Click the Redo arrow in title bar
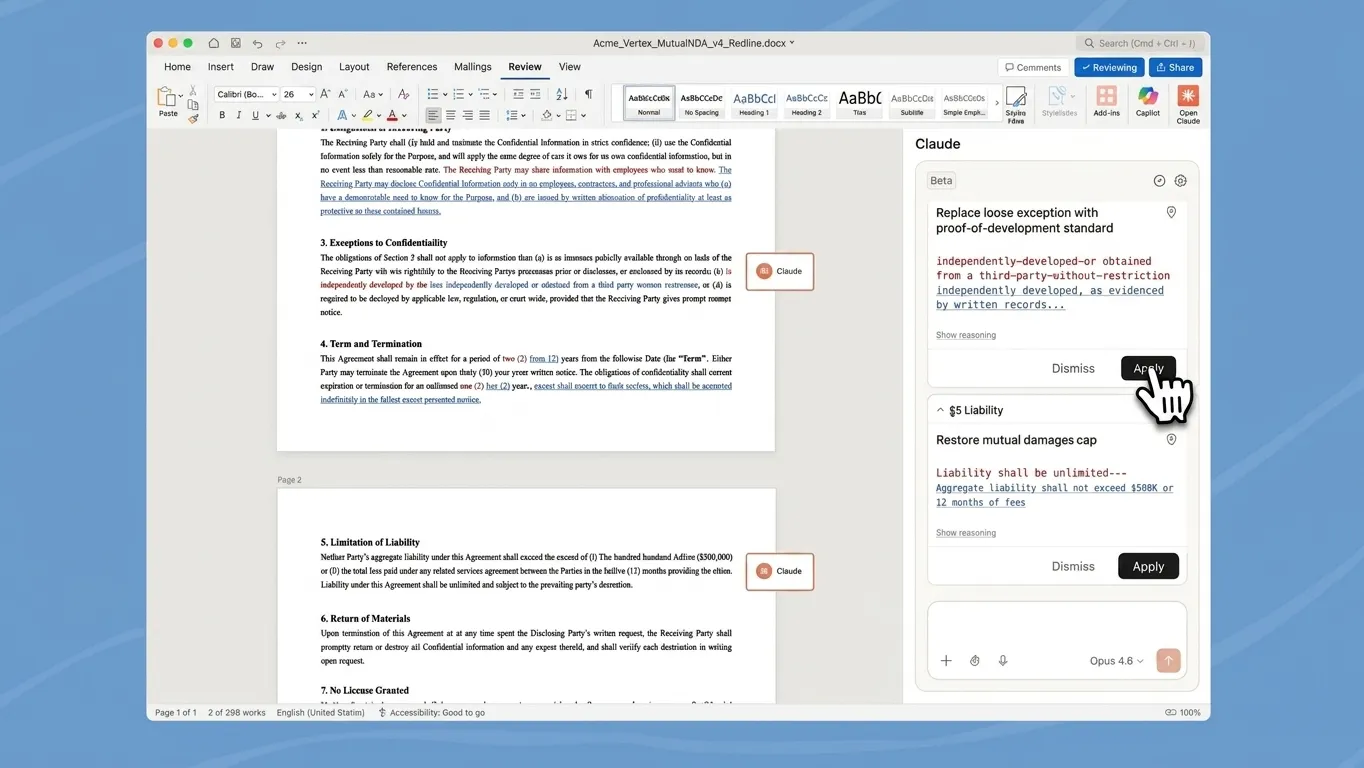This screenshot has height=768, width=1364. click(x=280, y=43)
